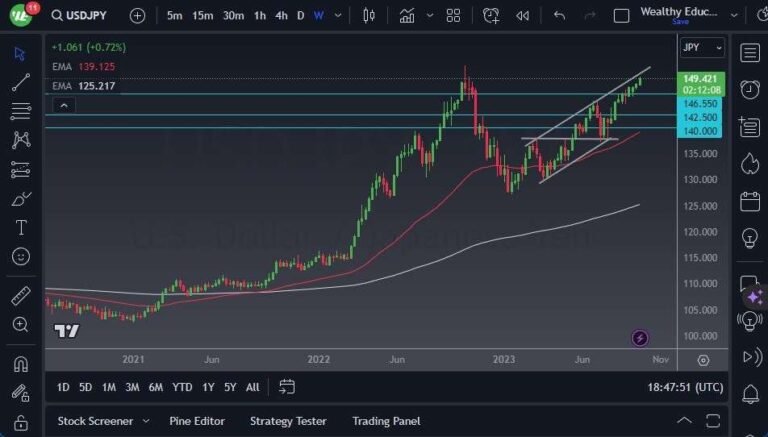Open the forecasting and measurement tools
768x437 pixels.
point(21,170)
